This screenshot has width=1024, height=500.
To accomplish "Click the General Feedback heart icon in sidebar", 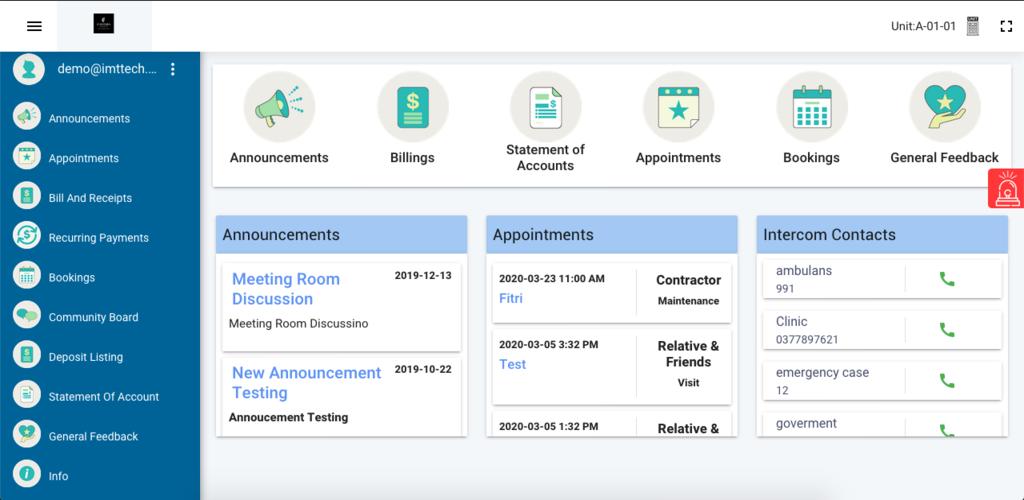I will [27, 434].
